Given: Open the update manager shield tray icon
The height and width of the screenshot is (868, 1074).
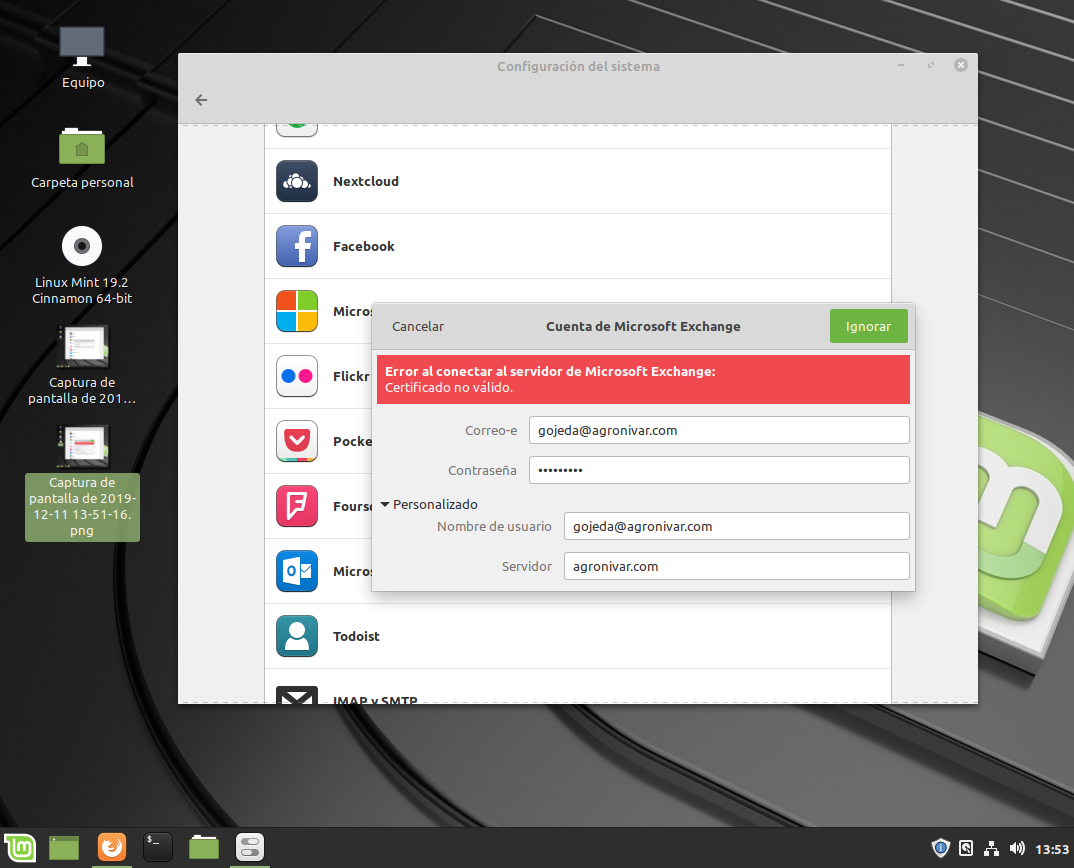Looking at the screenshot, I should point(941,849).
